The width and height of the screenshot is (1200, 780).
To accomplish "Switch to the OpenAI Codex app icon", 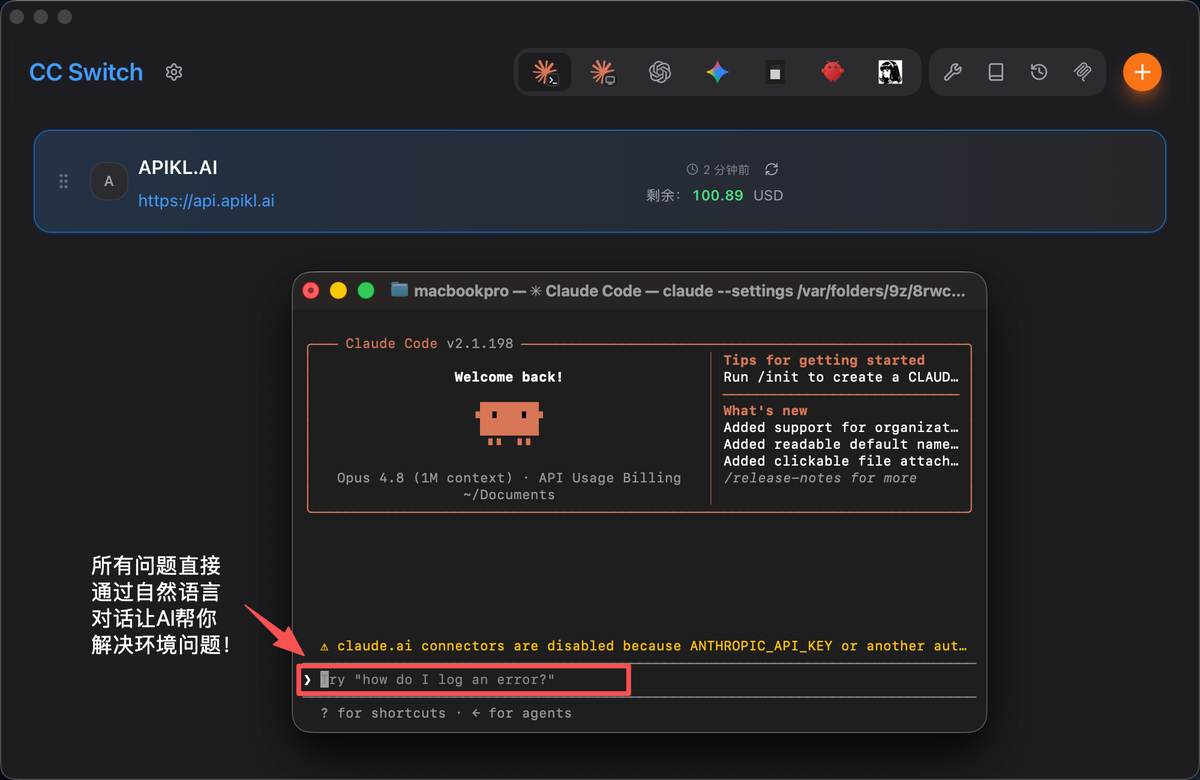I will [659, 72].
